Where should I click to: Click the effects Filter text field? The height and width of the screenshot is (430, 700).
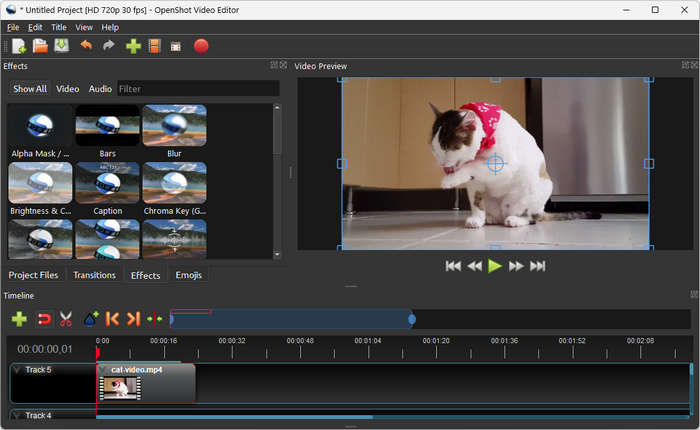[x=198, y=89]
